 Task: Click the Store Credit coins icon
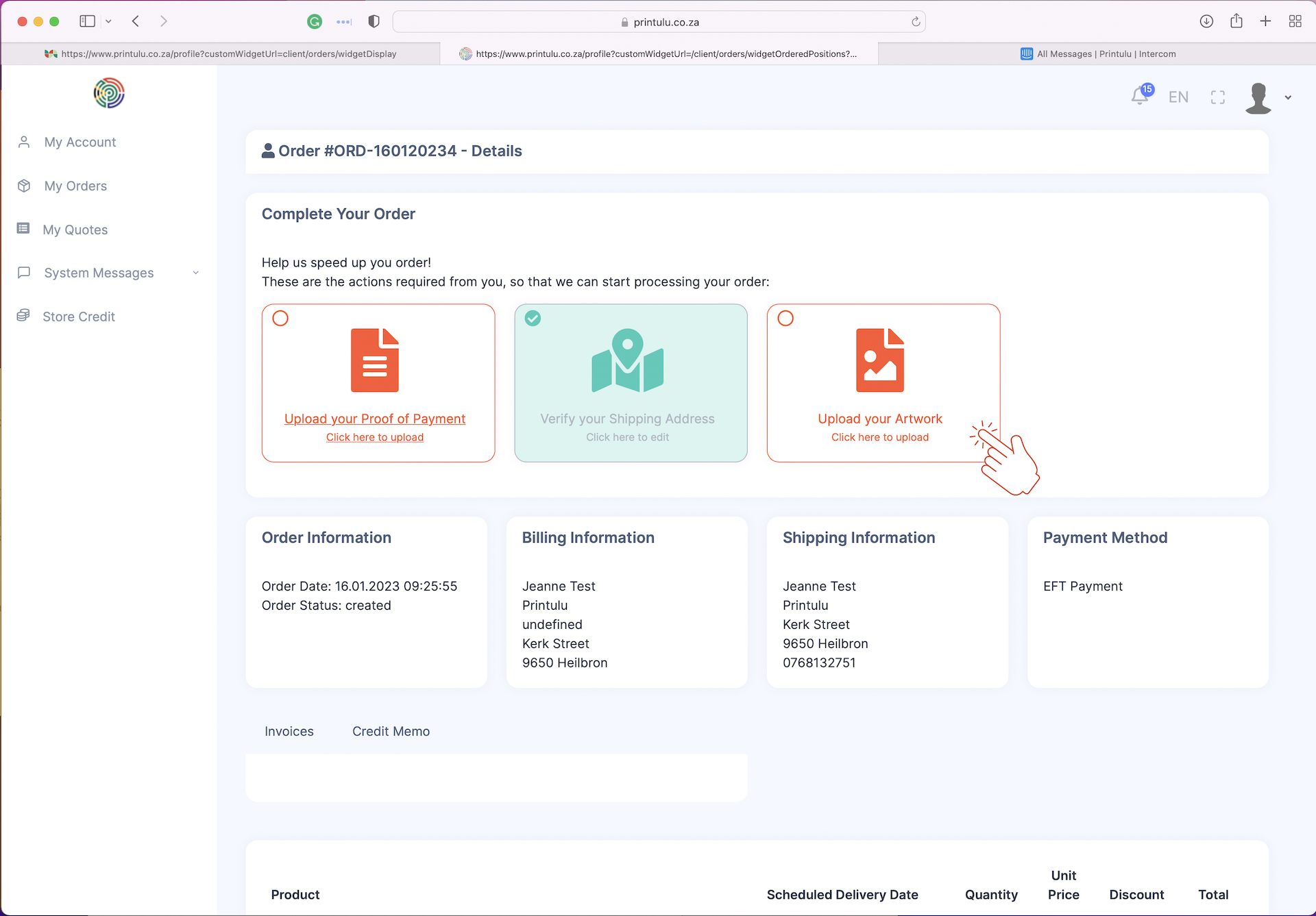[23, 315]
